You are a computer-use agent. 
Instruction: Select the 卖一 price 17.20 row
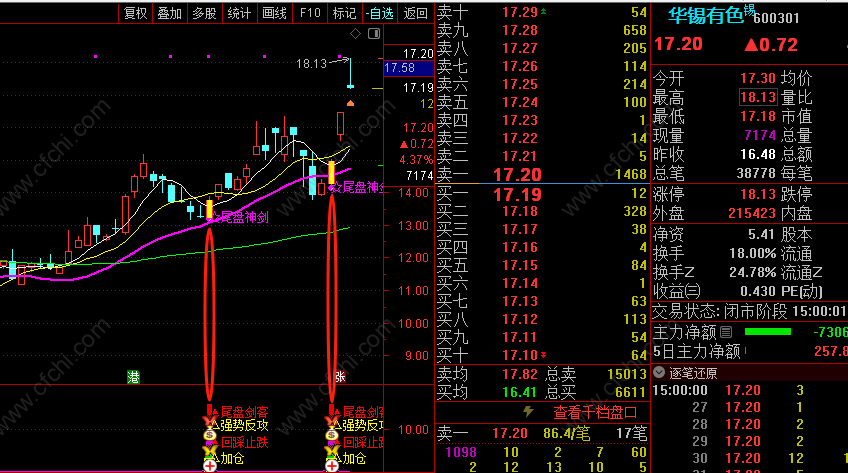[x=542, y=175]
